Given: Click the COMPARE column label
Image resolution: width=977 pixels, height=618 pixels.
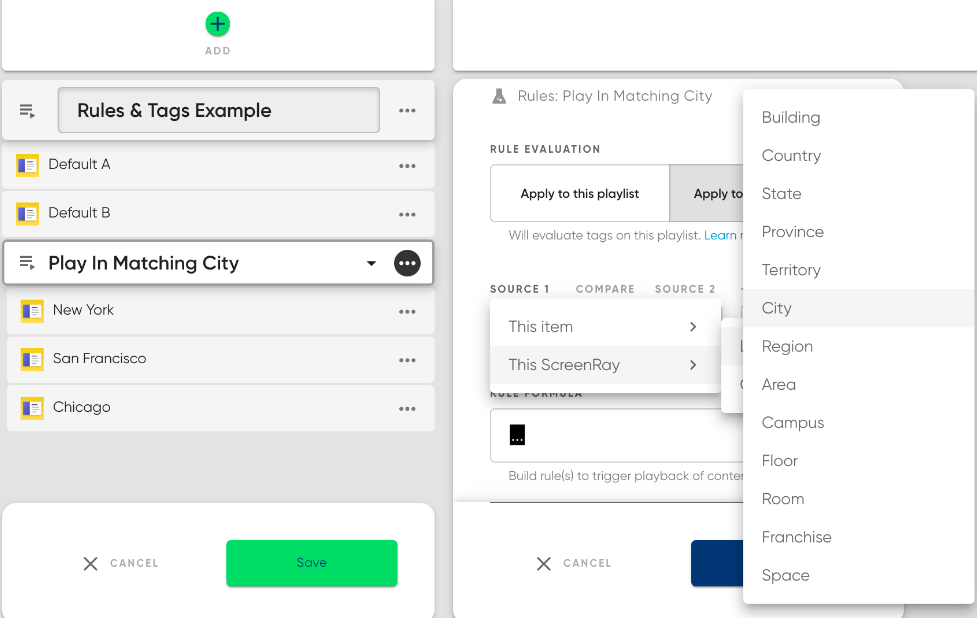Looking at the screenshot, I should point(605,289).
